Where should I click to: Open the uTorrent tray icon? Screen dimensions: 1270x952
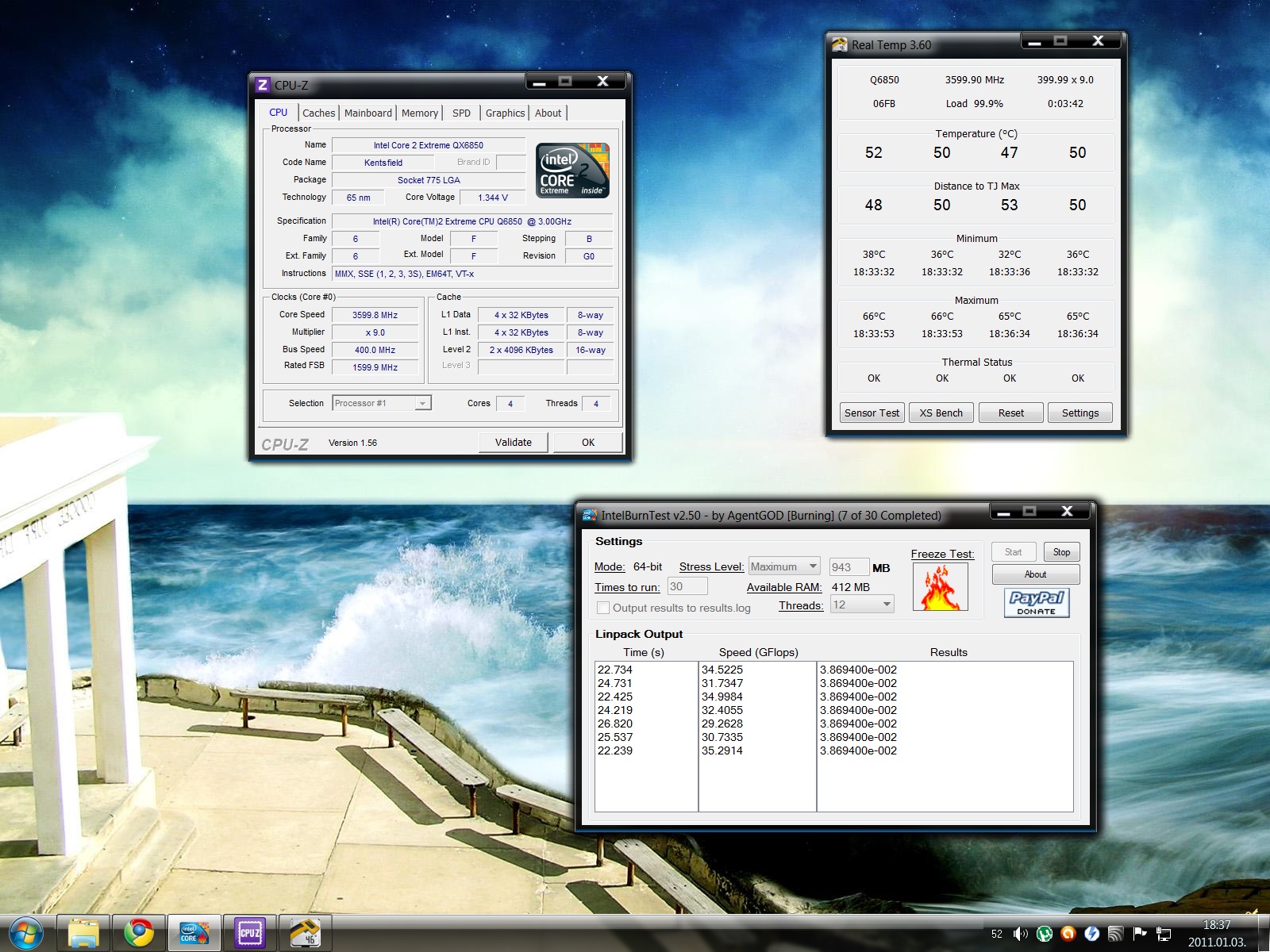[x=1045, y=935]
